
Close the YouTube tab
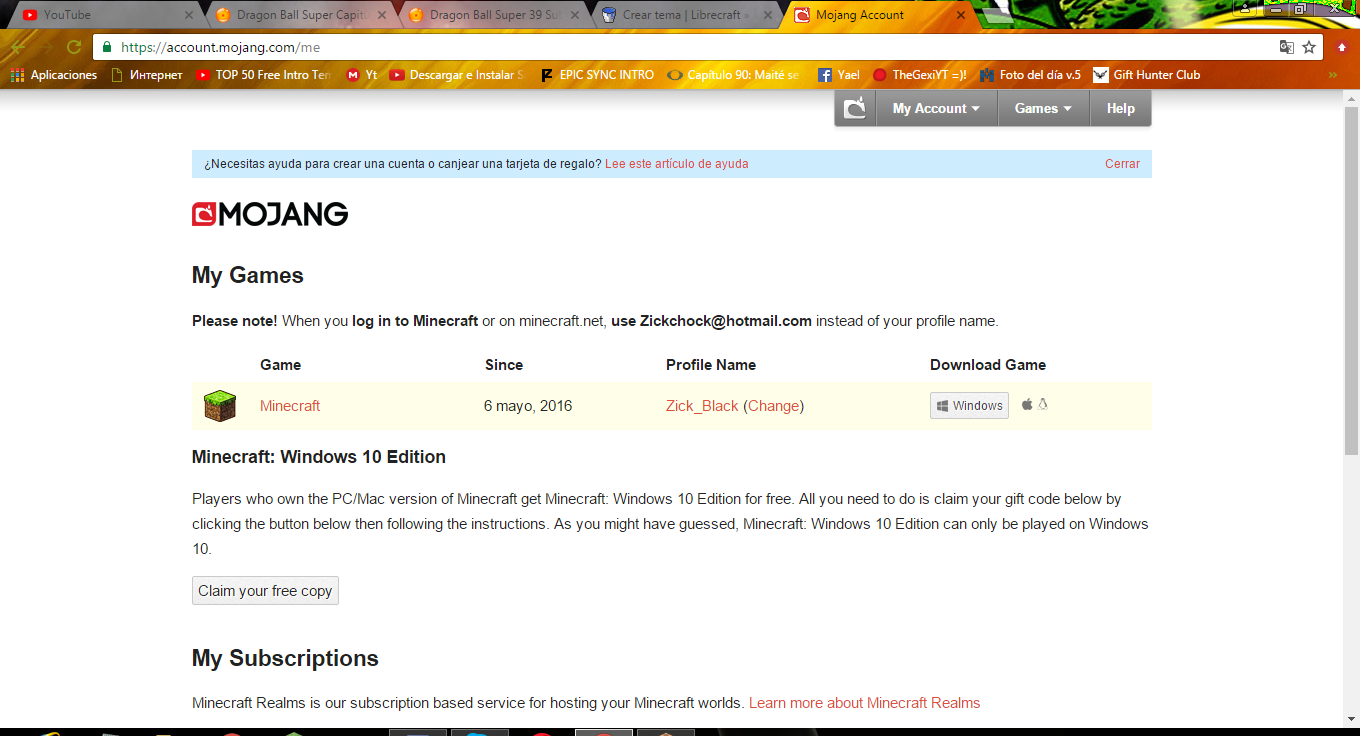pos(190,15)
